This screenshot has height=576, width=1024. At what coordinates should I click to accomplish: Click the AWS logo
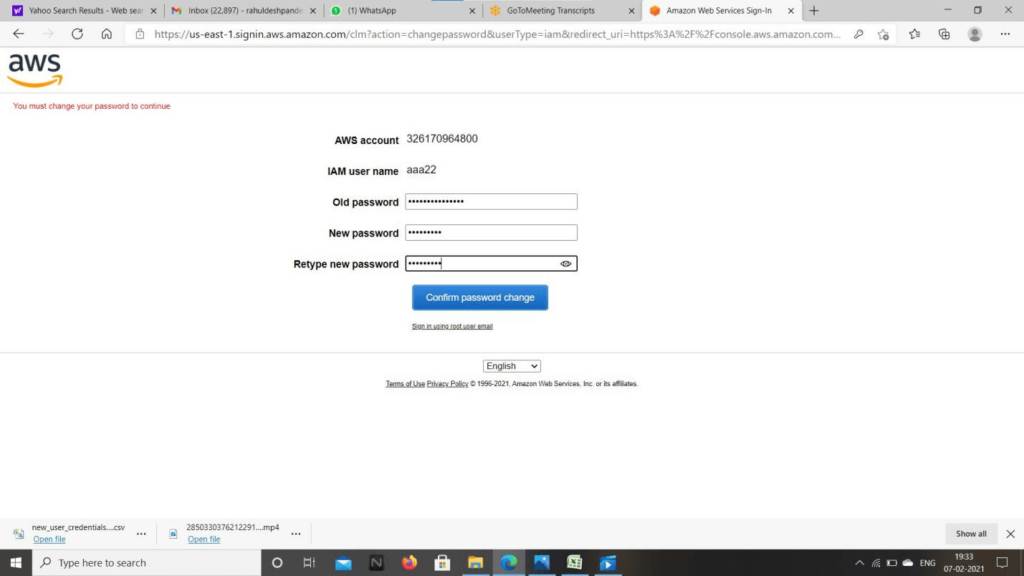(x=35, y=70)
